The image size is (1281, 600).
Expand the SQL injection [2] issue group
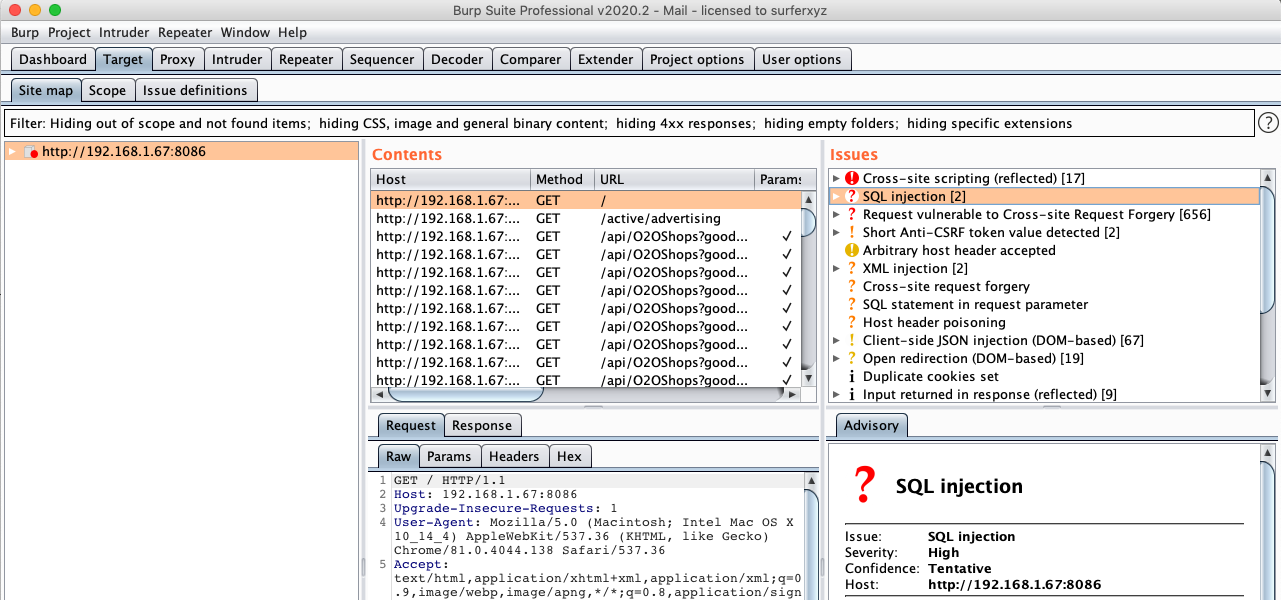[836, 196]
